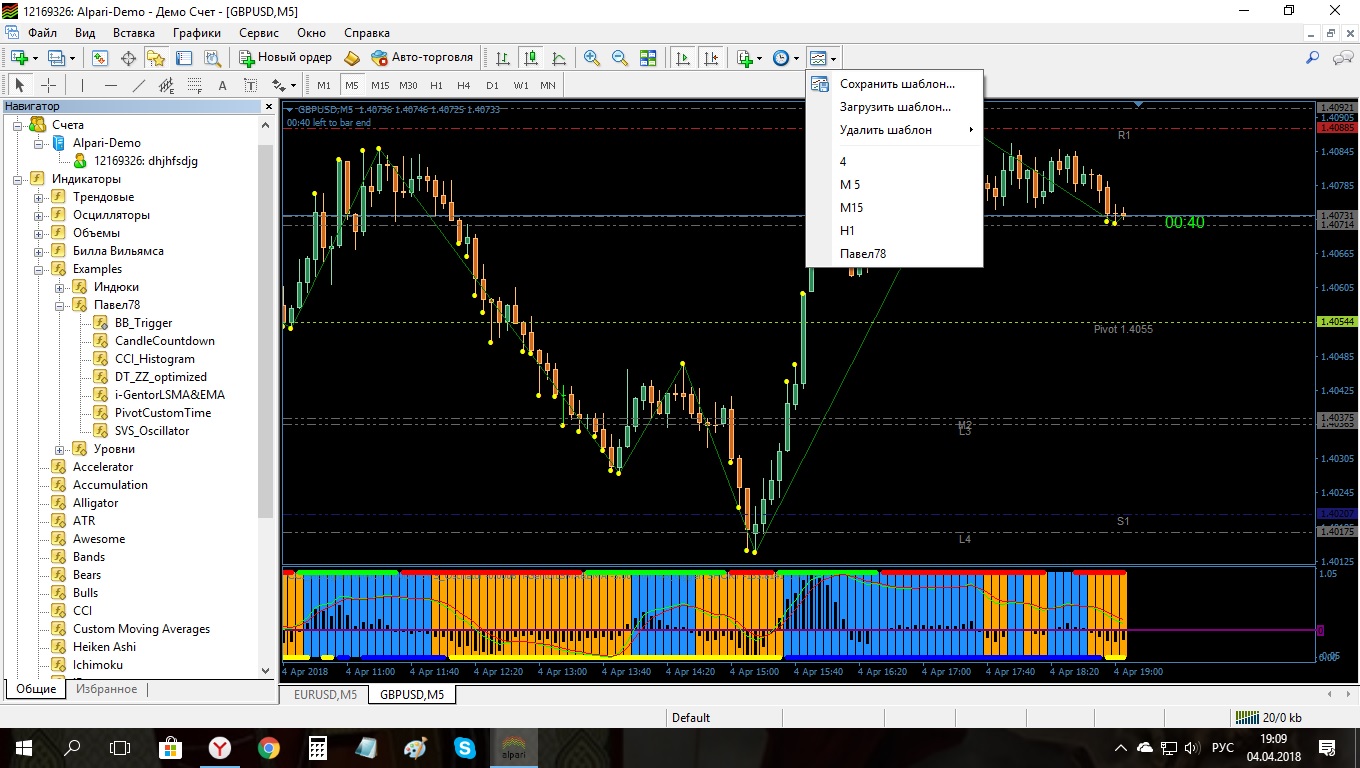Choose Загрузить шаблон... from the menu
The width and height of the screenshot is (1360, 768).
(x=895, y=107)
